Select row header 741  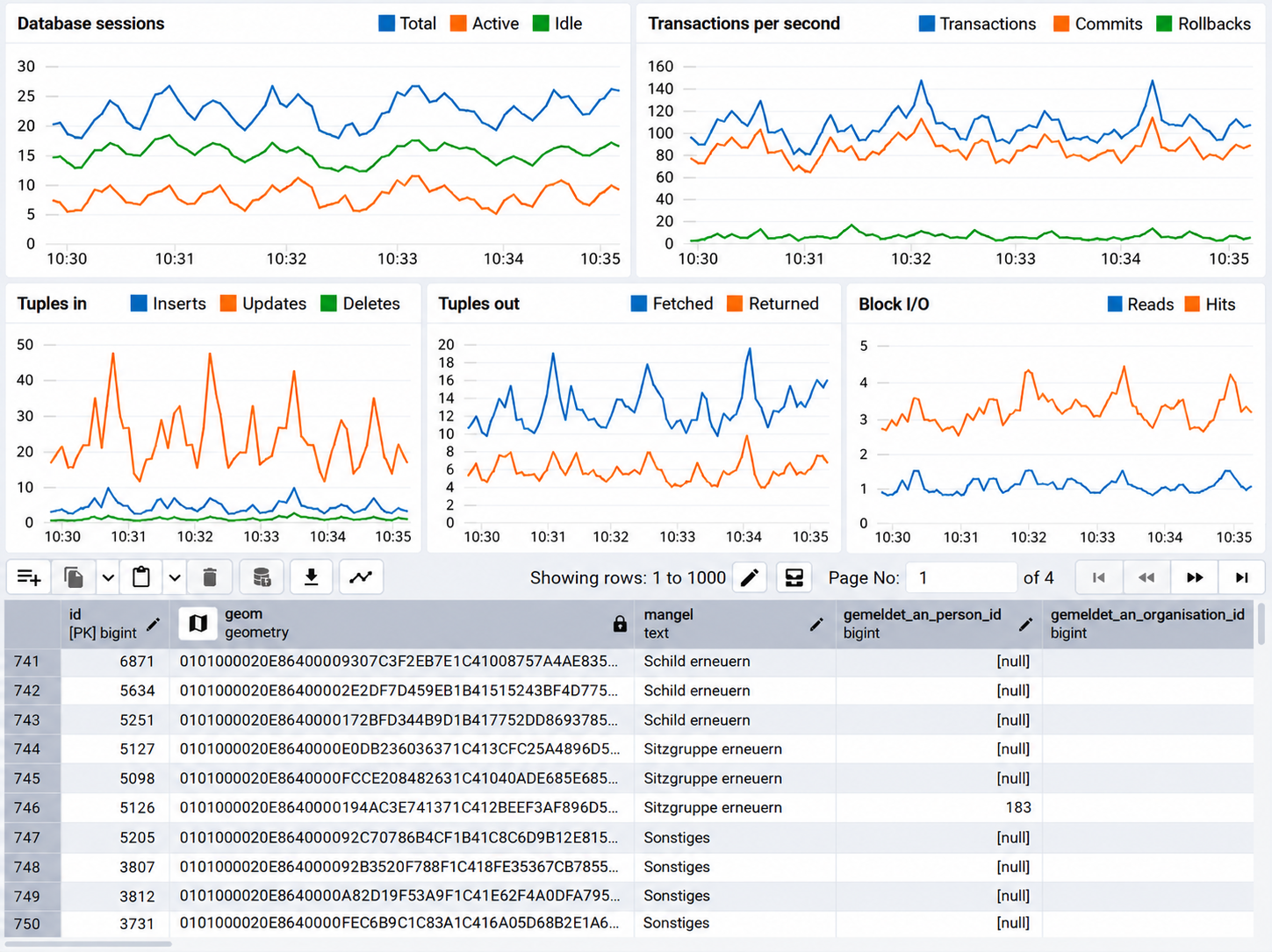click(32, 662)
